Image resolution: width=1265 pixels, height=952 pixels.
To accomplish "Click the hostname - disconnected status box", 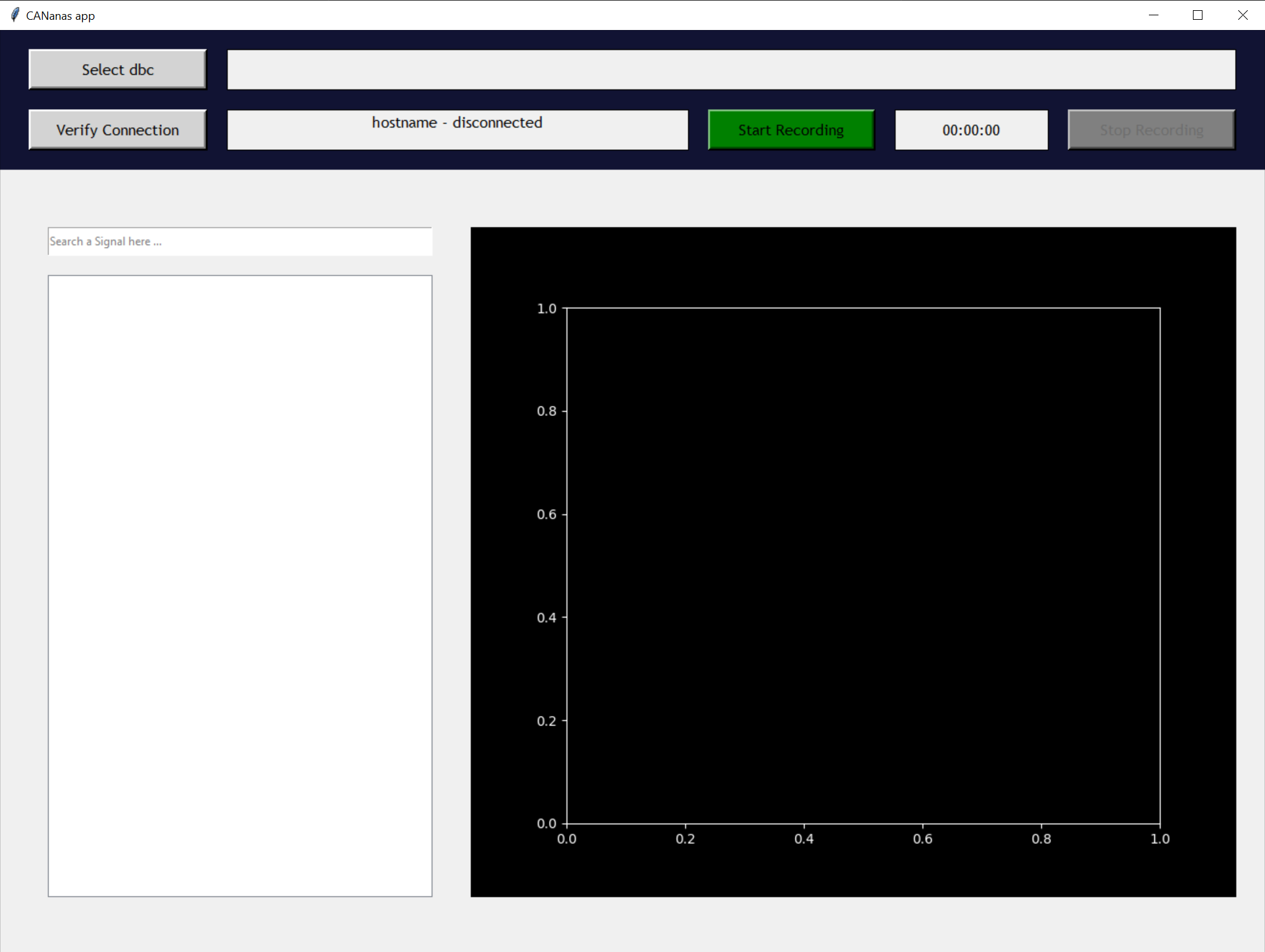I will pos(457,130).
